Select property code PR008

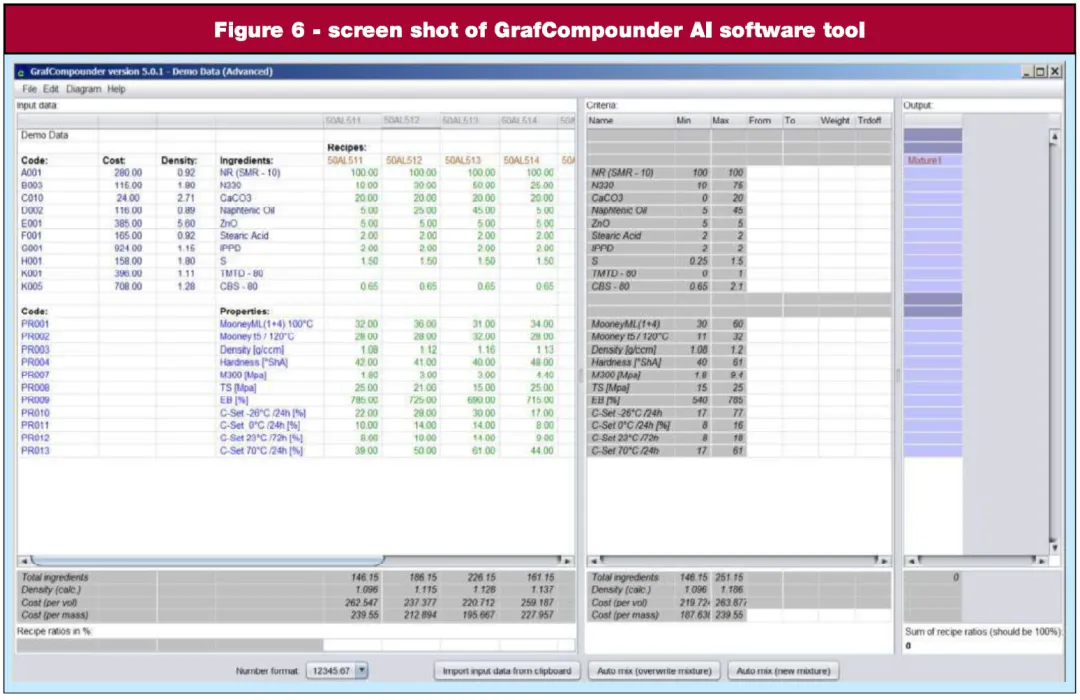pos(35,387)
